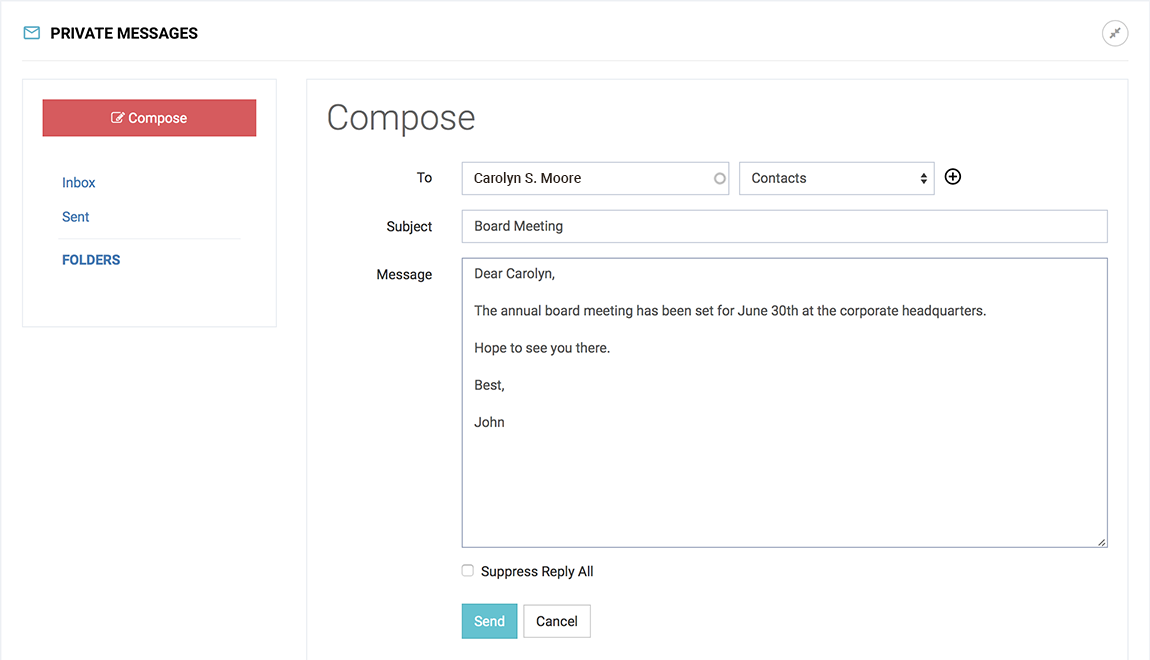Image resolution: width=1150 pixels, height=660 pixels.
Task: Click the envelope icon beside Private Messages
Action: coord(32,33)
